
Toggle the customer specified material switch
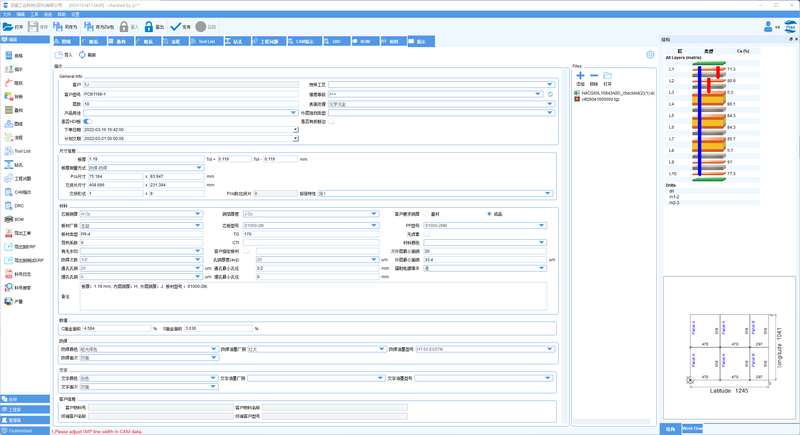click(x=246, y=251)
